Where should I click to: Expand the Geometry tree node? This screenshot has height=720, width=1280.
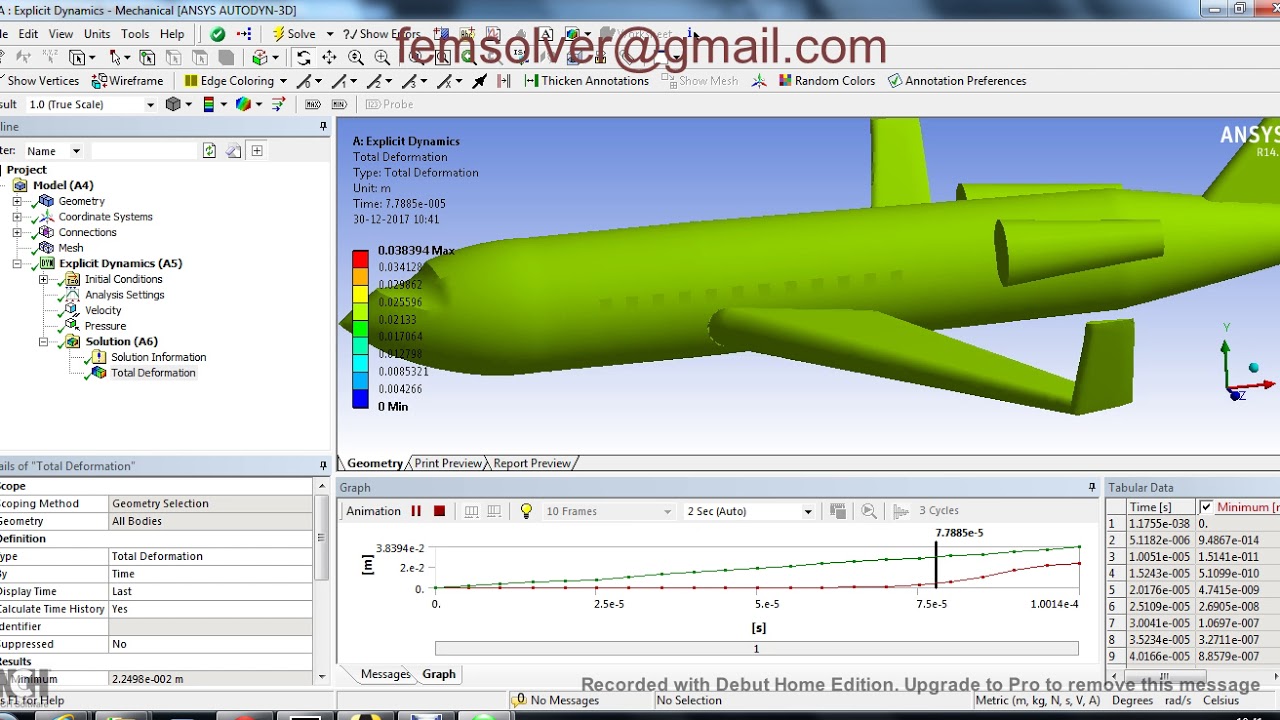(17, 201)
